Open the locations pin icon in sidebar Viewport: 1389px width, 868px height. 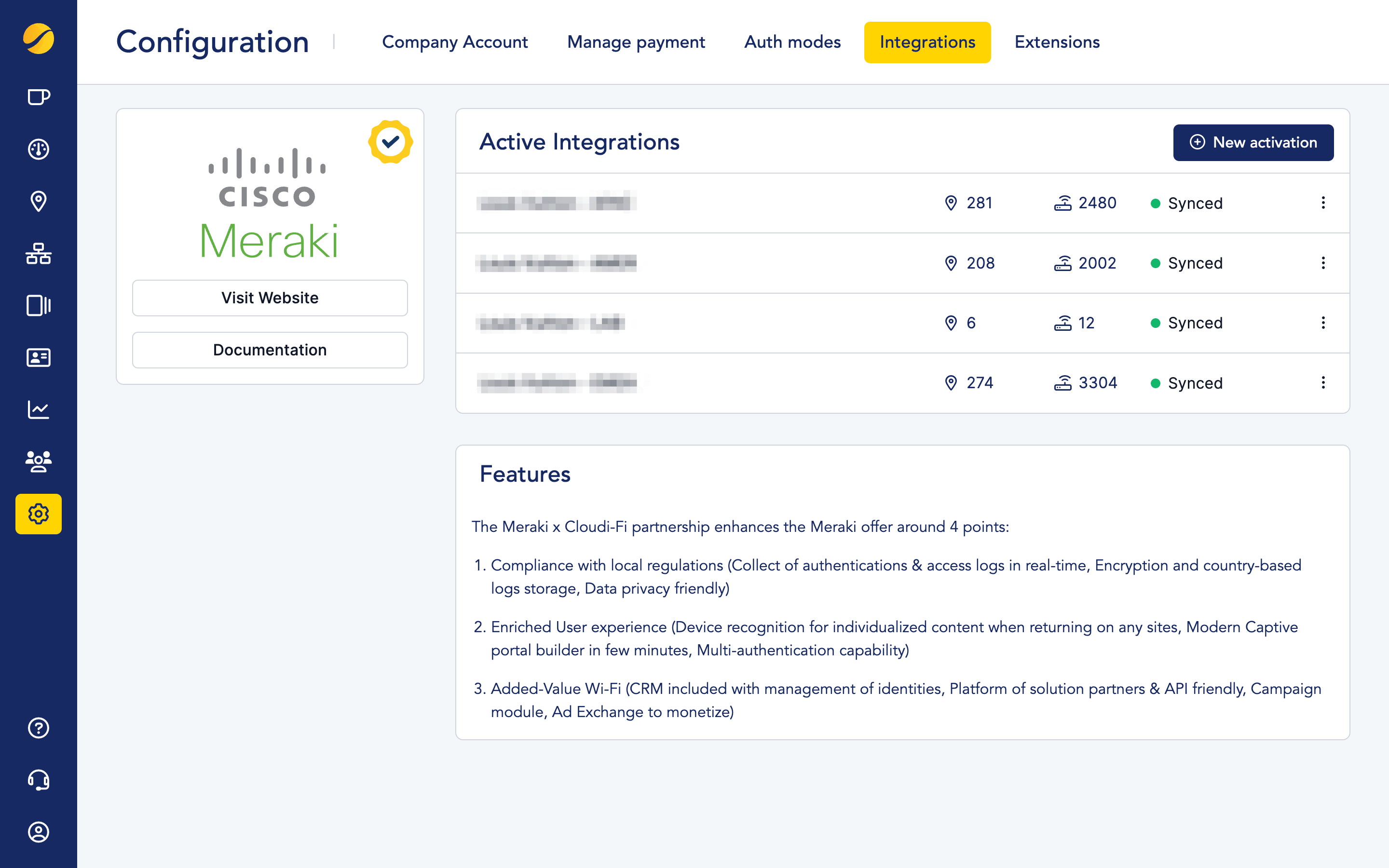(x=38, y=201)
